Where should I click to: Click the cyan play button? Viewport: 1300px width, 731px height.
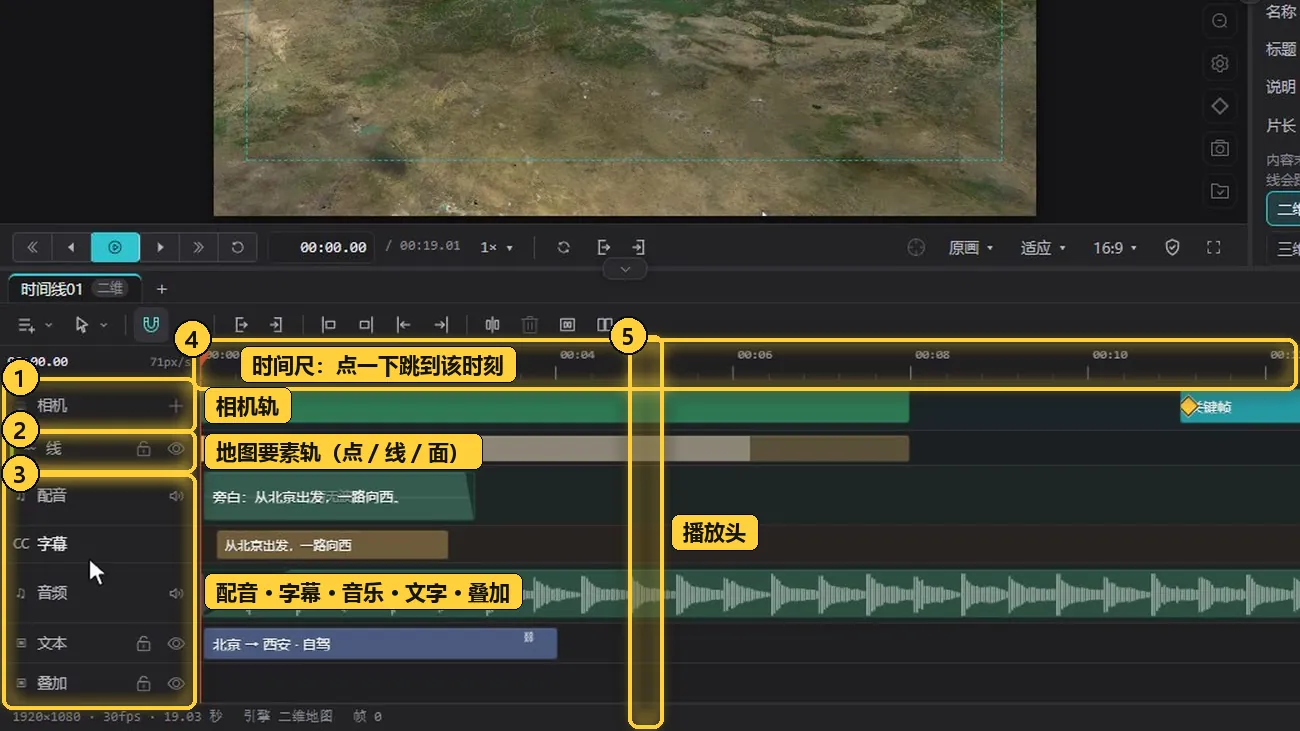115,247
